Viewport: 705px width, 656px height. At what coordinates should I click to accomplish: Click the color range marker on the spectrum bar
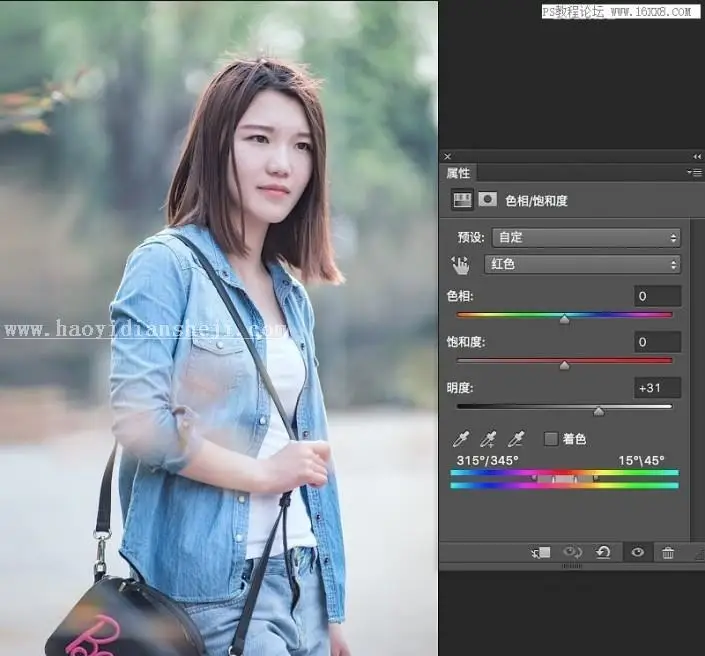click(x=565, y=479)
